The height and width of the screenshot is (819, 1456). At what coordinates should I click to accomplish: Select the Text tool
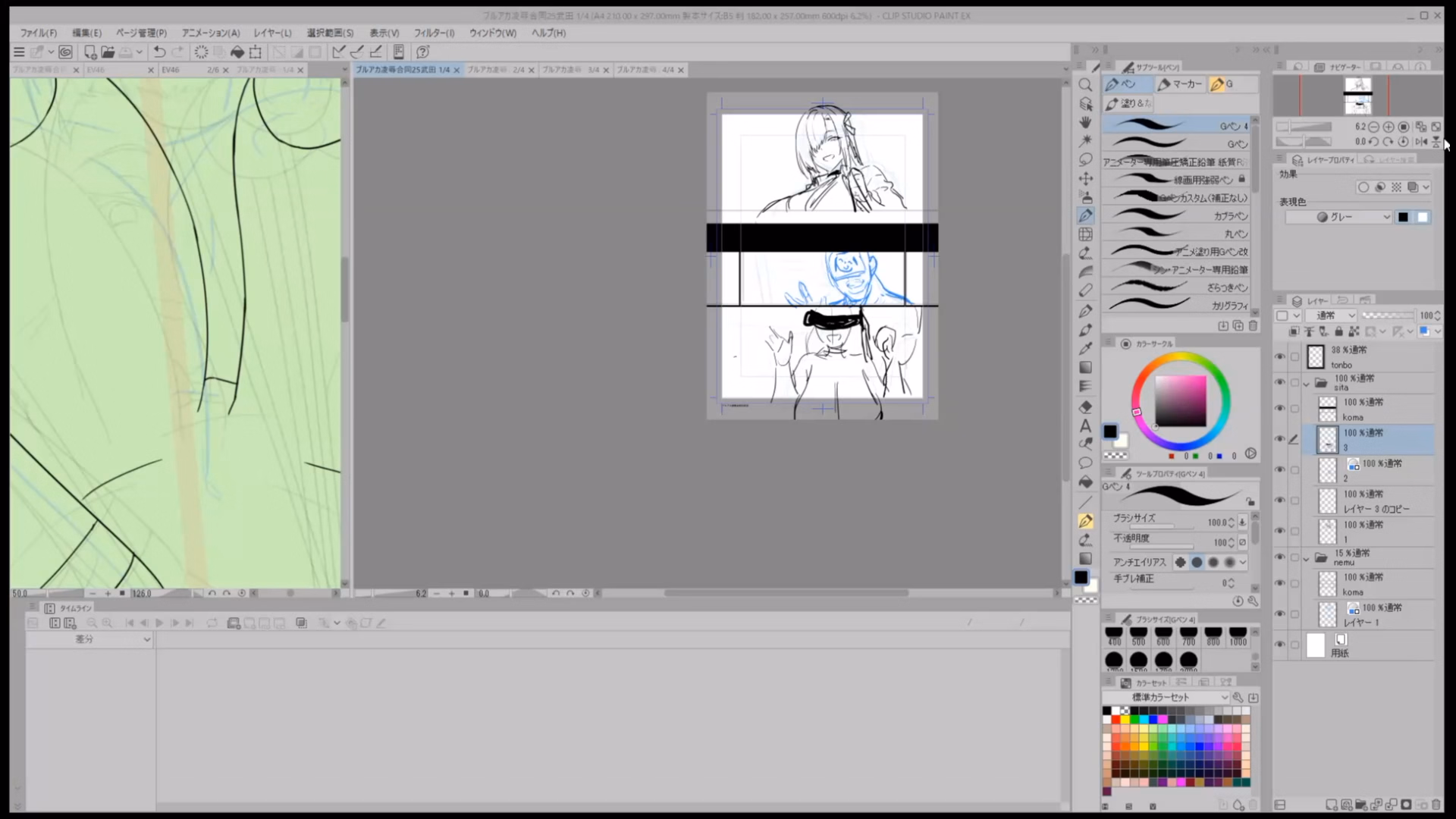pyautogui.click(x=1085, y=425)
